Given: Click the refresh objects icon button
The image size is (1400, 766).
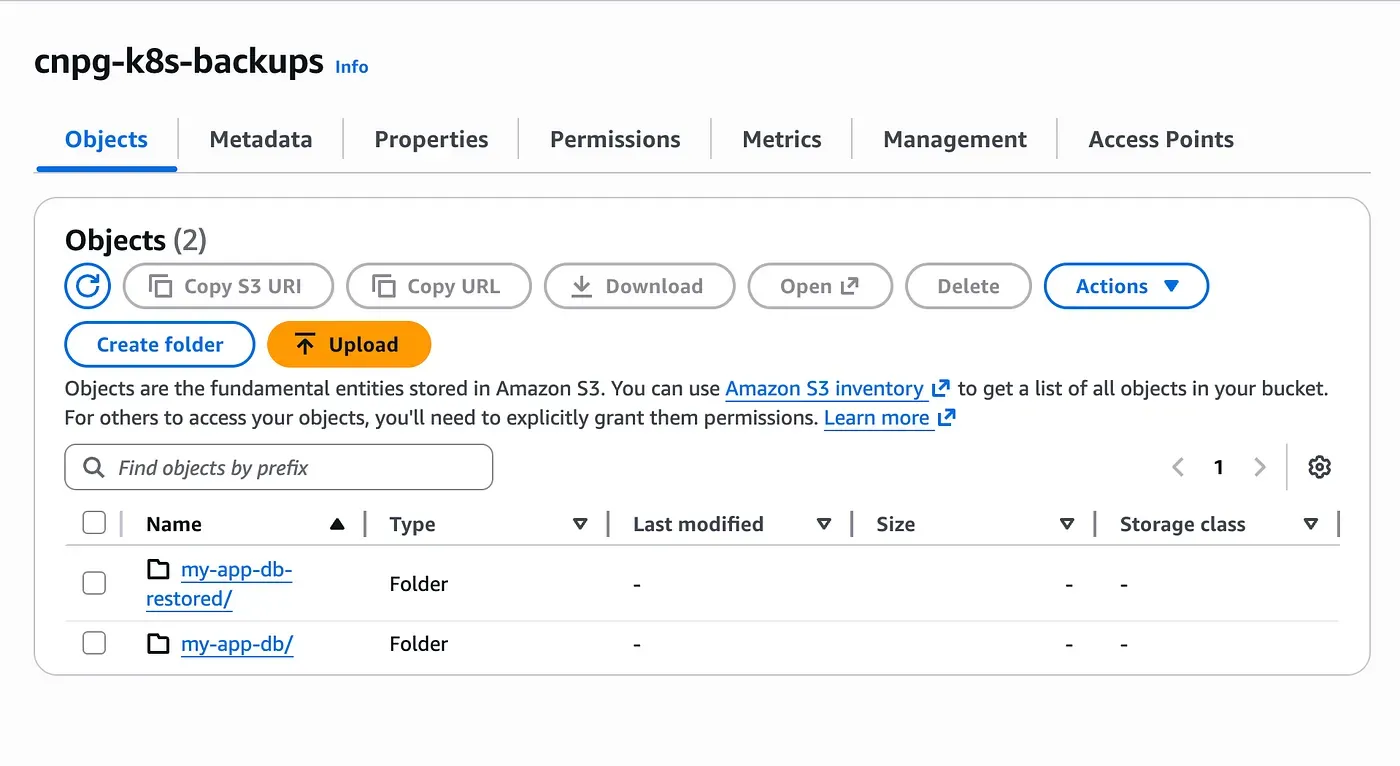Looking at the screenshot, I should [87, 286].
